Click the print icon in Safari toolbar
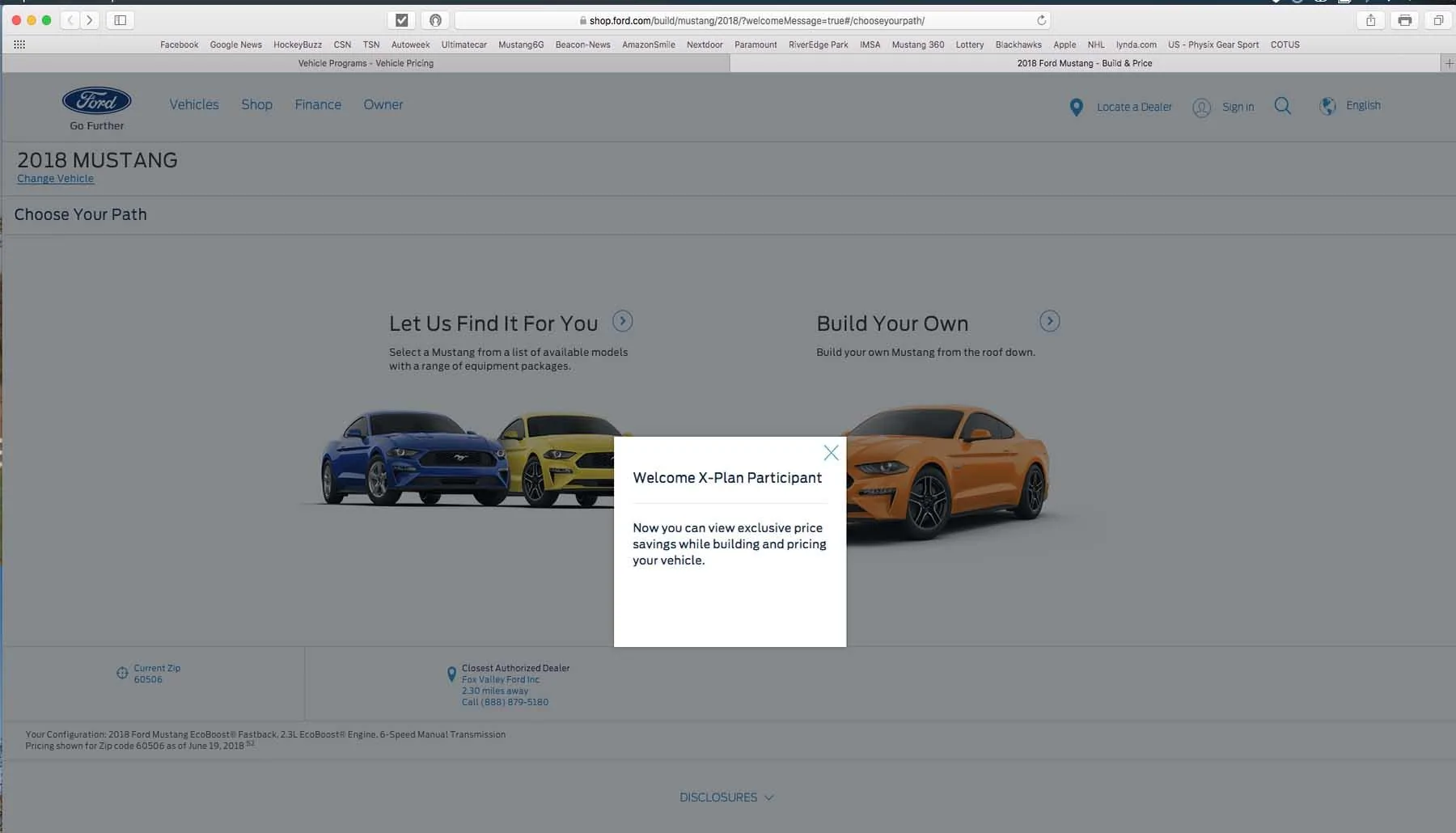The image size is (1456, 833). pos(1405,20)
